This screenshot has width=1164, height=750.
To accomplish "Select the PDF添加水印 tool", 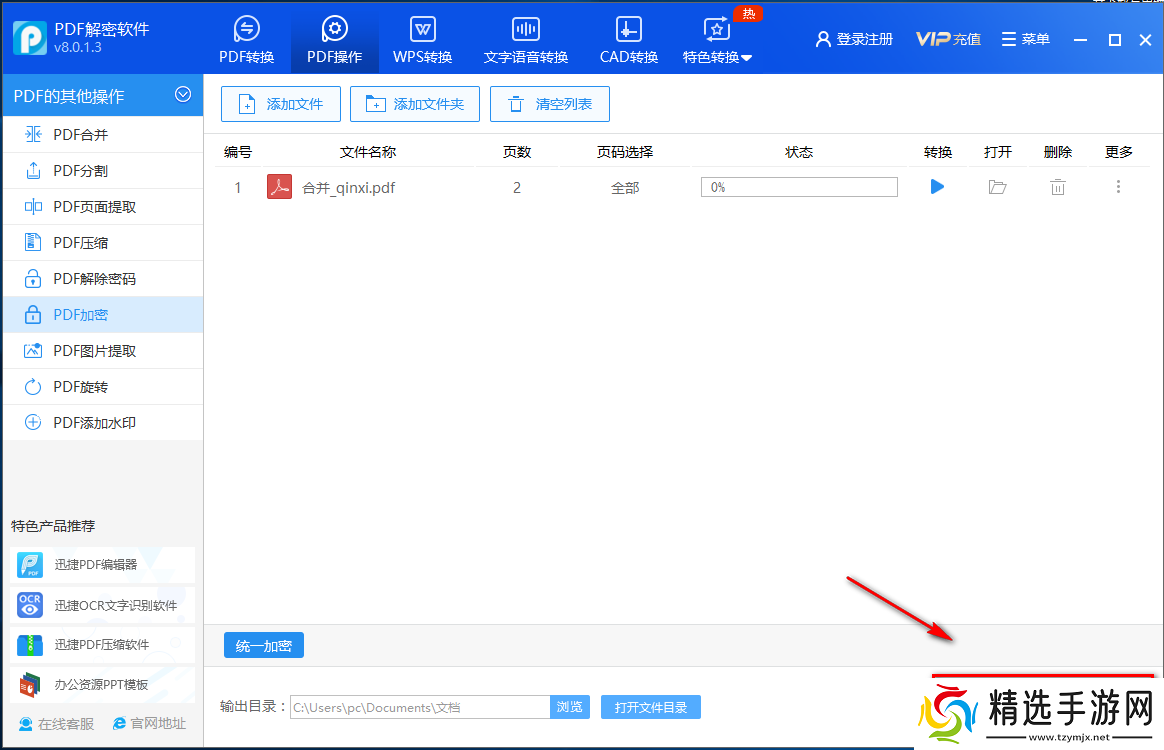I will point(88,422).
